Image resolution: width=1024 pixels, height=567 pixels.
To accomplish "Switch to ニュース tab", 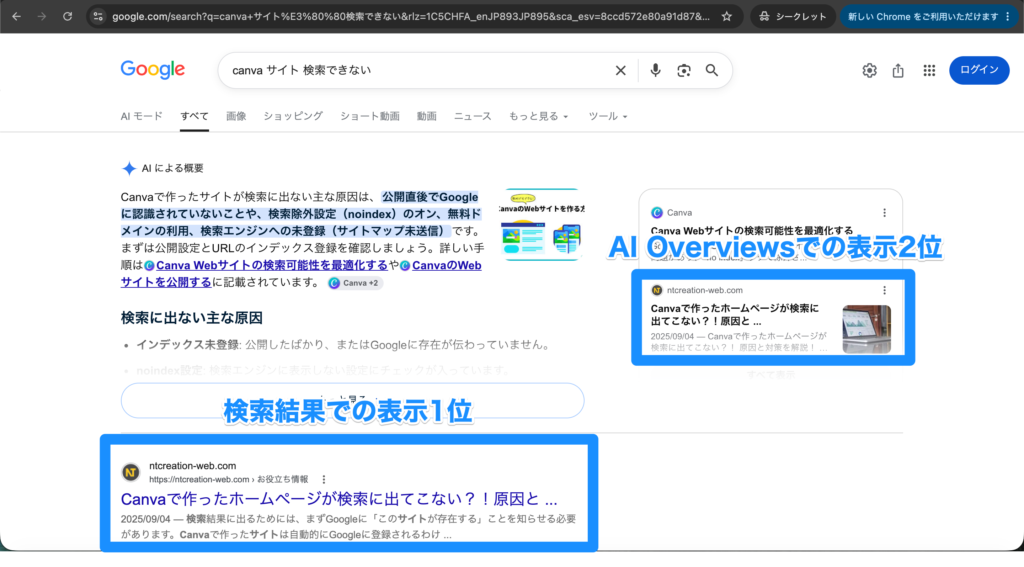I will point(472,116).
